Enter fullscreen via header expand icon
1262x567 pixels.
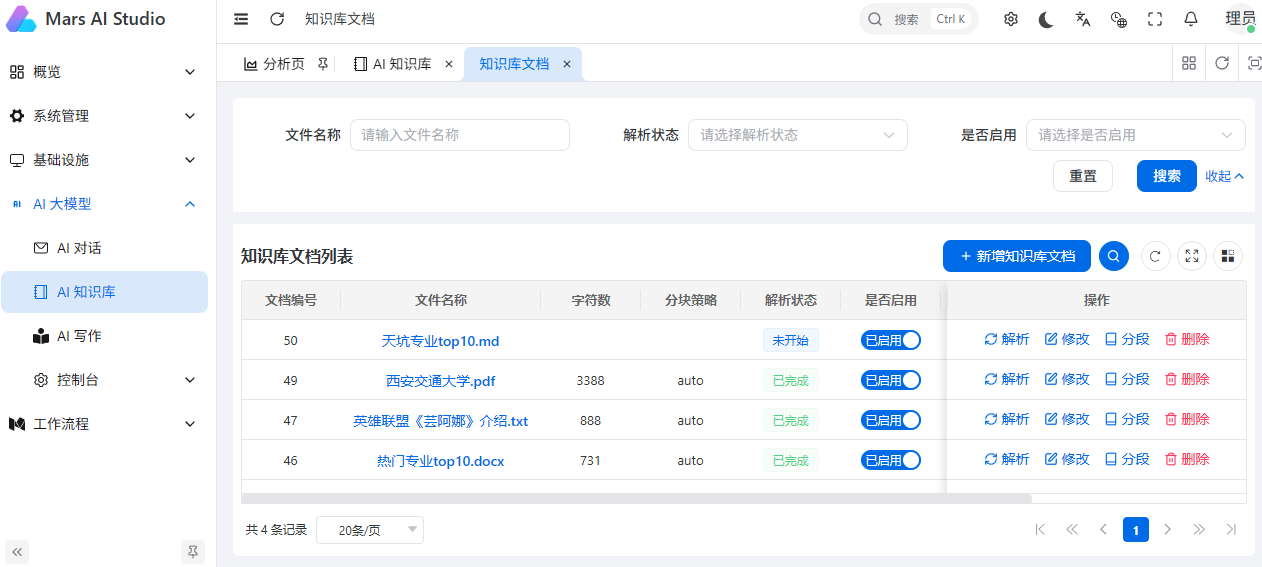(1155, 19)
